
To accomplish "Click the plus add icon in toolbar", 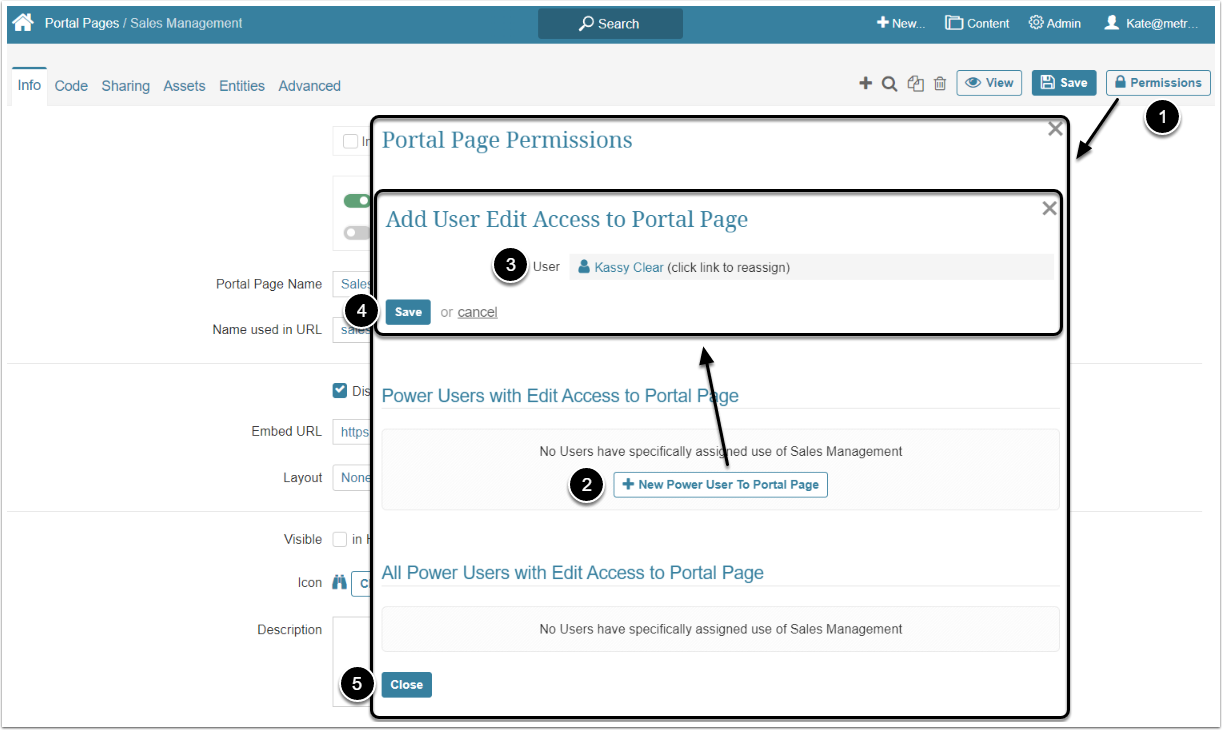I will 866,83.
